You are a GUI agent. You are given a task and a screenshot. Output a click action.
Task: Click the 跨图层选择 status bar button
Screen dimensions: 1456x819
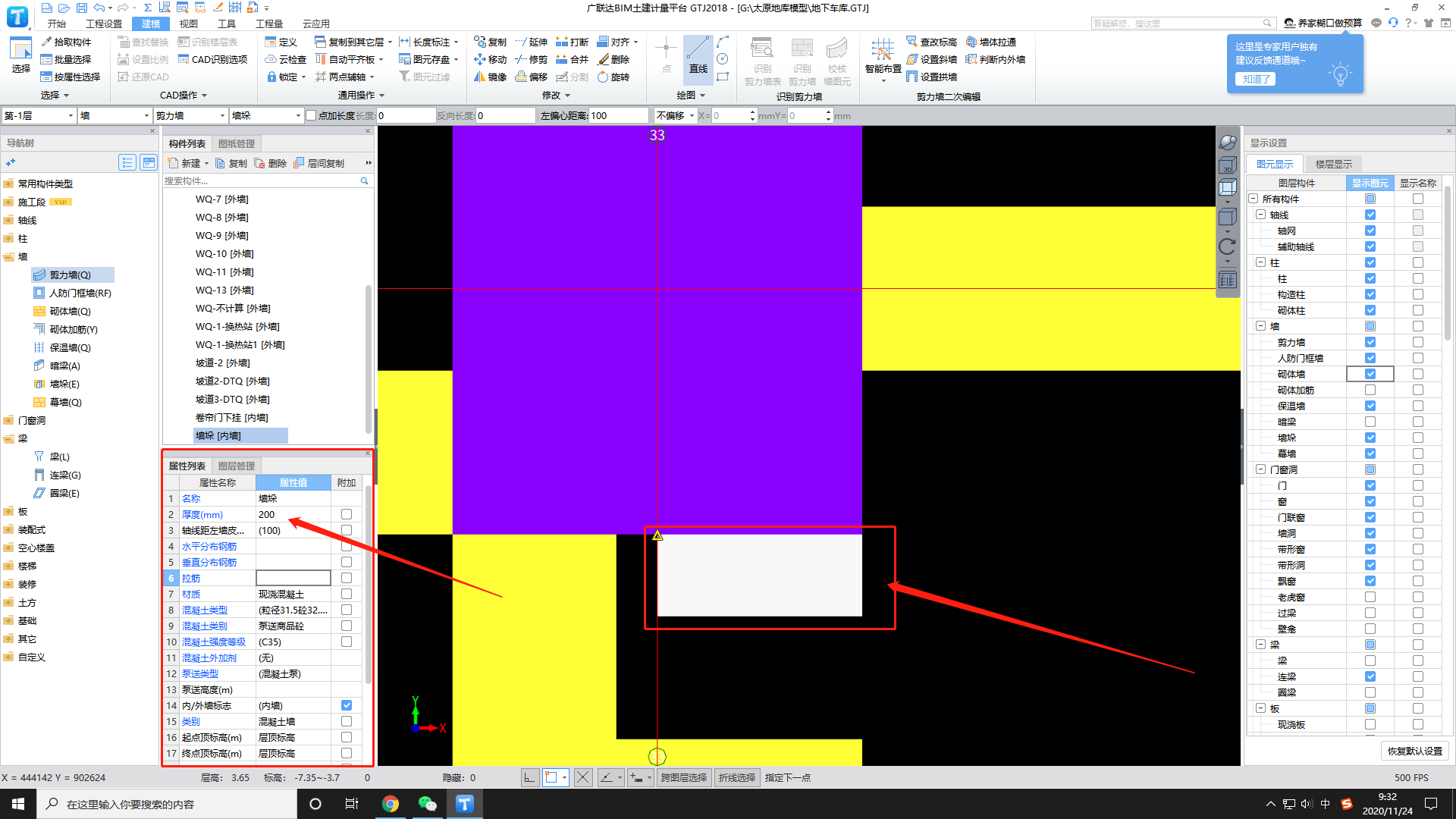click(683, 777)
